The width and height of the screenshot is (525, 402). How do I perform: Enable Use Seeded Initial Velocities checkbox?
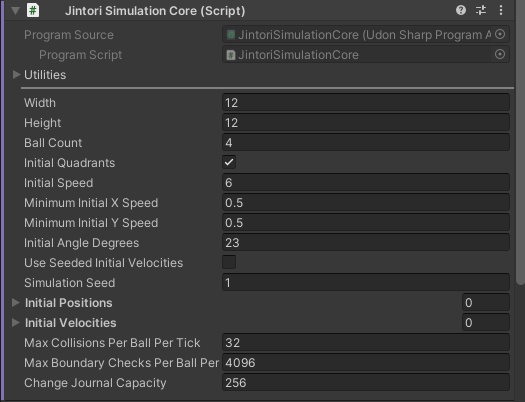click(x=229, y=262)
